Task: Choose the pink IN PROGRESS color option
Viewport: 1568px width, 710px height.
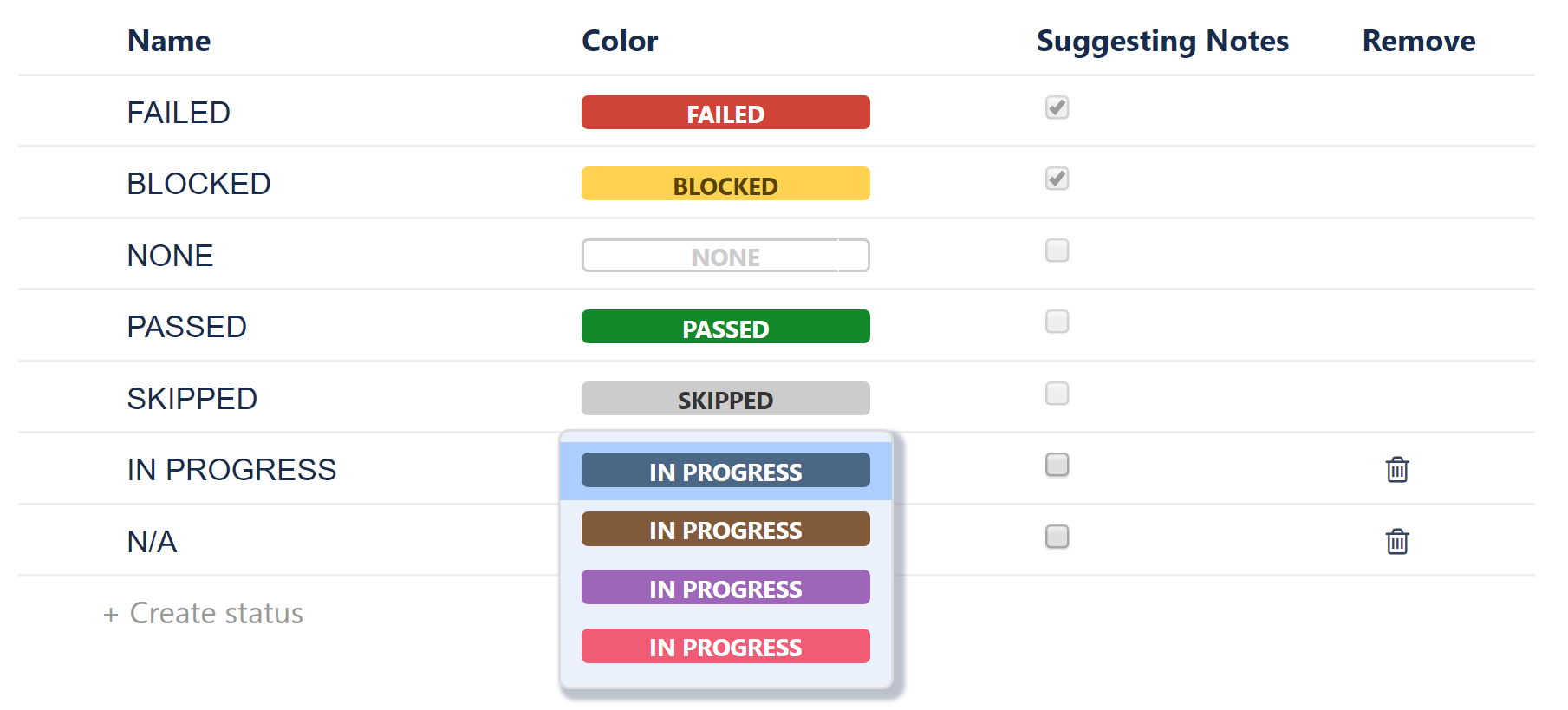Action: (725, 646)
